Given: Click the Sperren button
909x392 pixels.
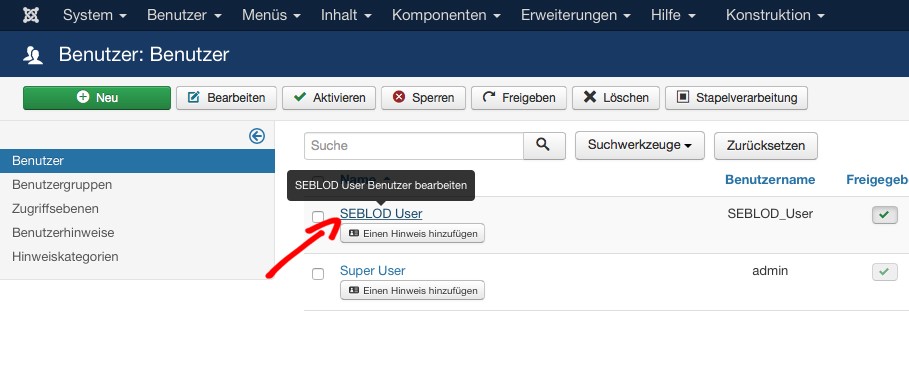Looking at the screenshot, I should 423,97.
